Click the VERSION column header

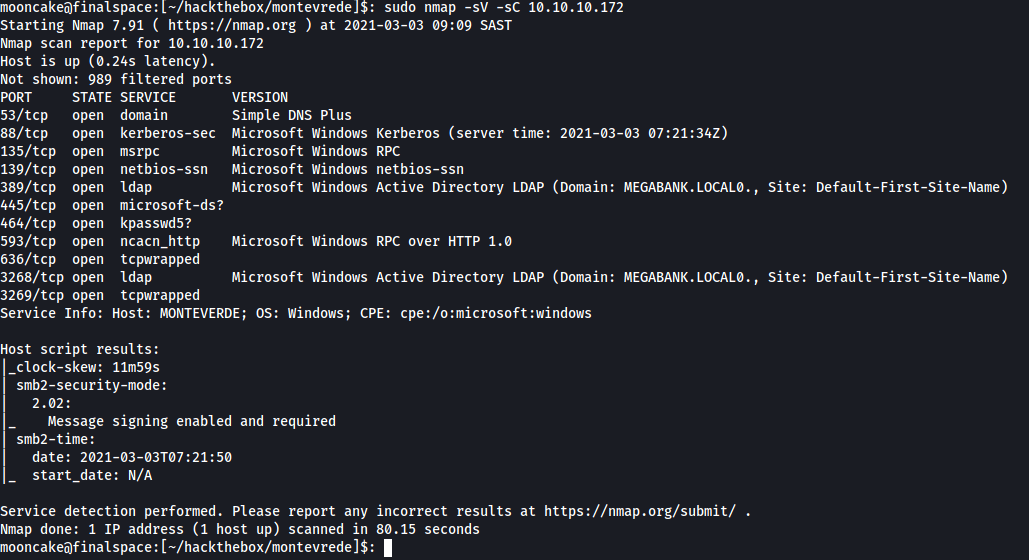pos(260,97)
